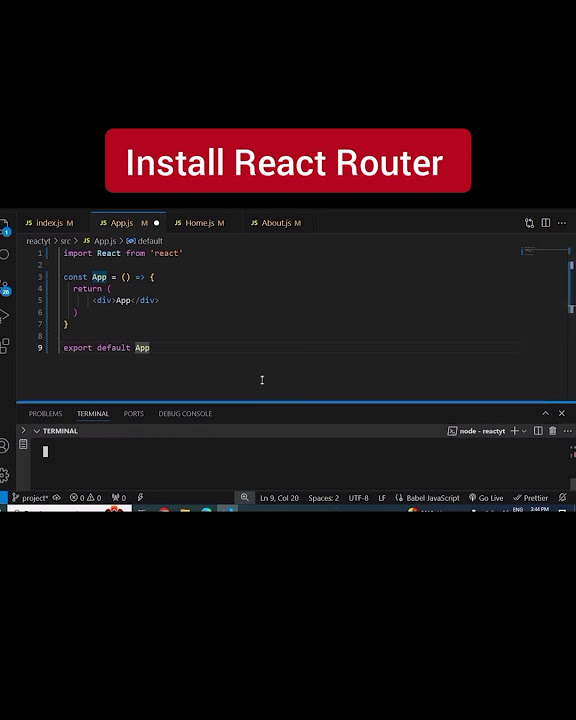Image resolution: width=576 pixels, height=720 pixels.
Task: Open the launch profile dropdown next to plus
Action: click(x=525, y=431)
